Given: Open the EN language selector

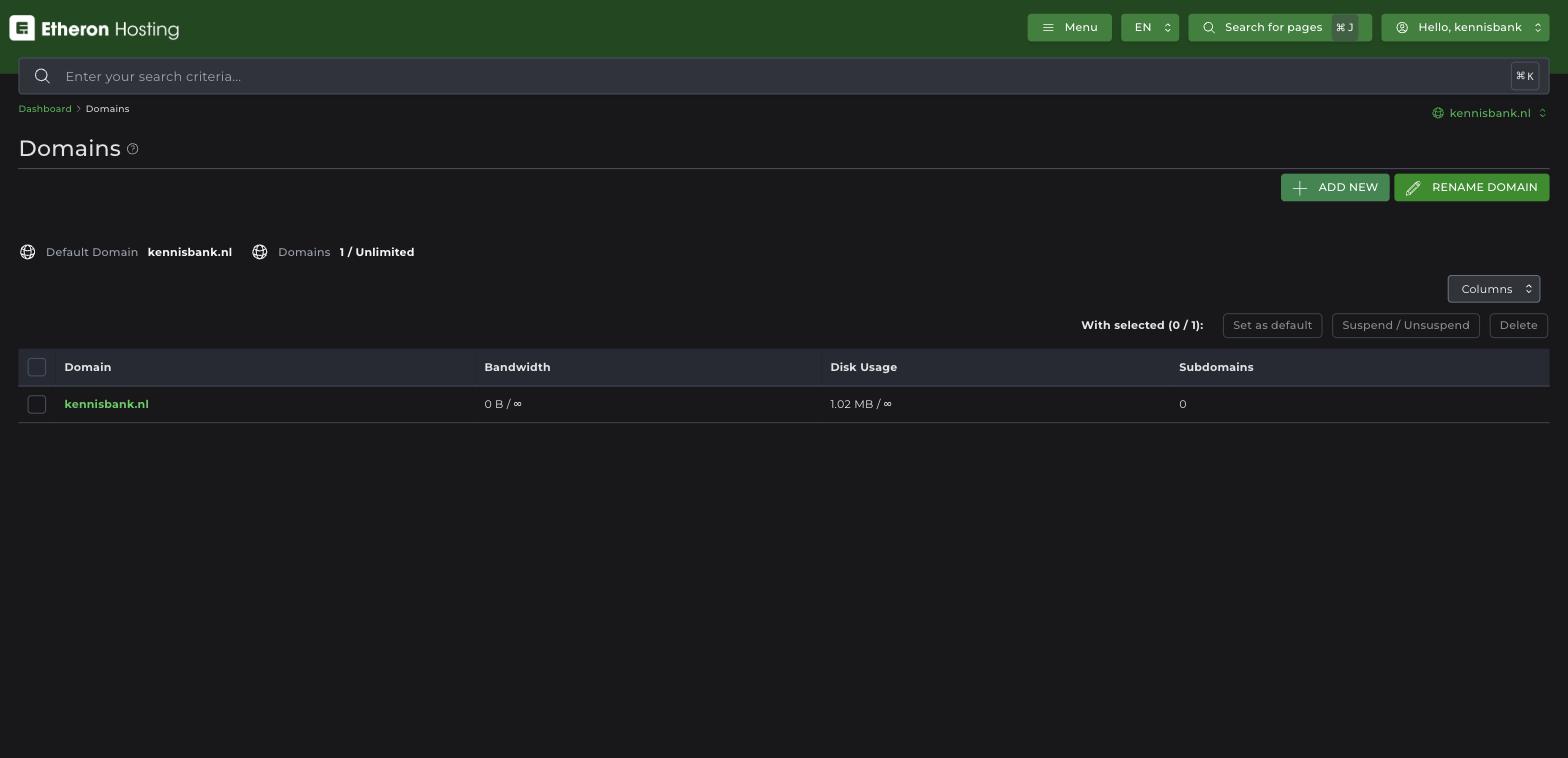Looking at the screenshot, I should [1150, 28].
